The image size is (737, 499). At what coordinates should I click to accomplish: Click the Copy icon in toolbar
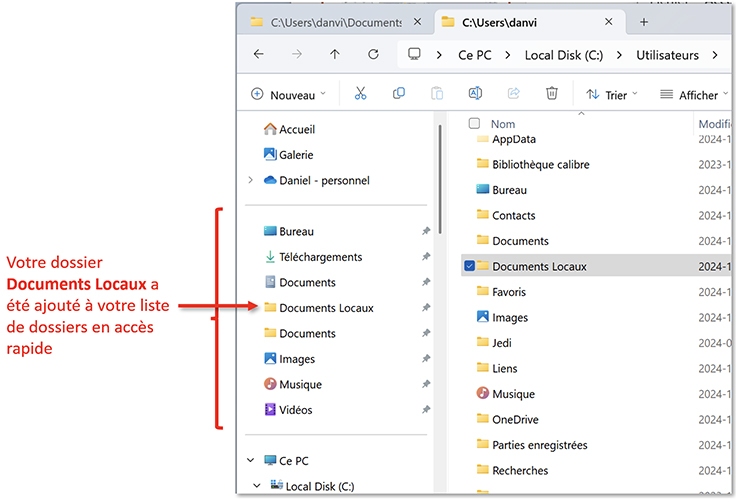coord(399,94)
